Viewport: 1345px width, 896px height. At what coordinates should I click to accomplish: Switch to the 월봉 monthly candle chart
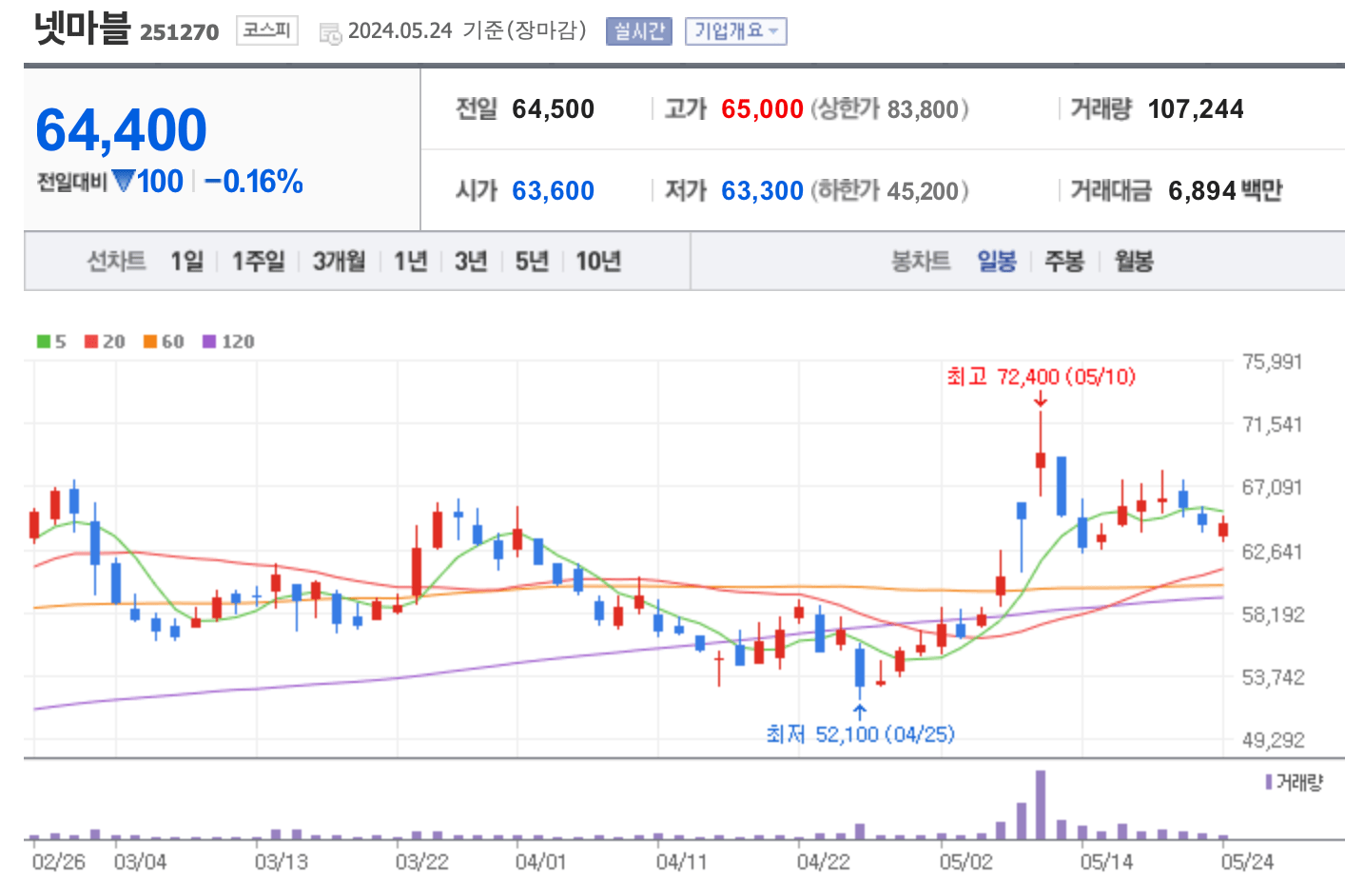[1134, 261]
